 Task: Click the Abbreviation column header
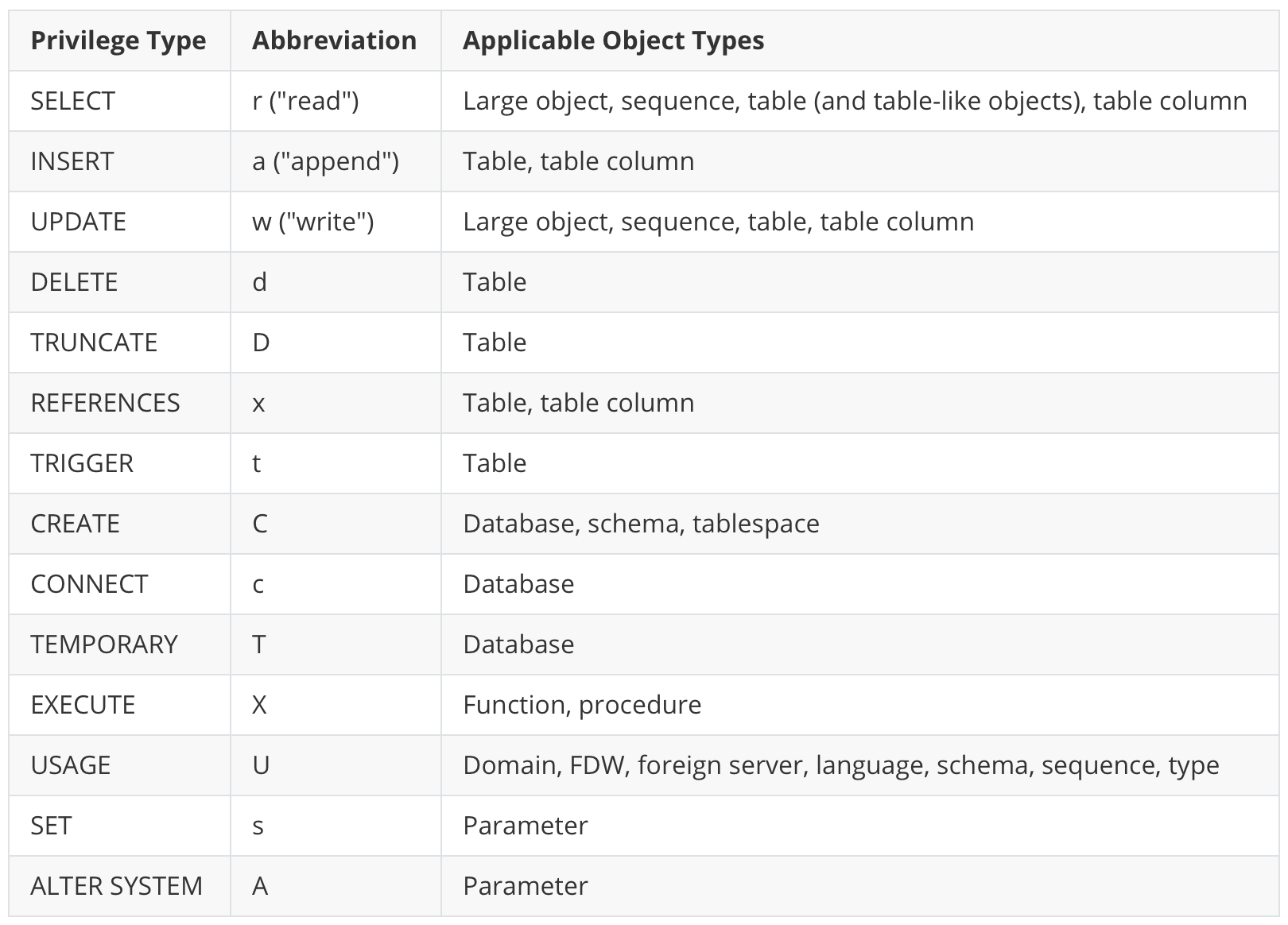coord(334,41)
